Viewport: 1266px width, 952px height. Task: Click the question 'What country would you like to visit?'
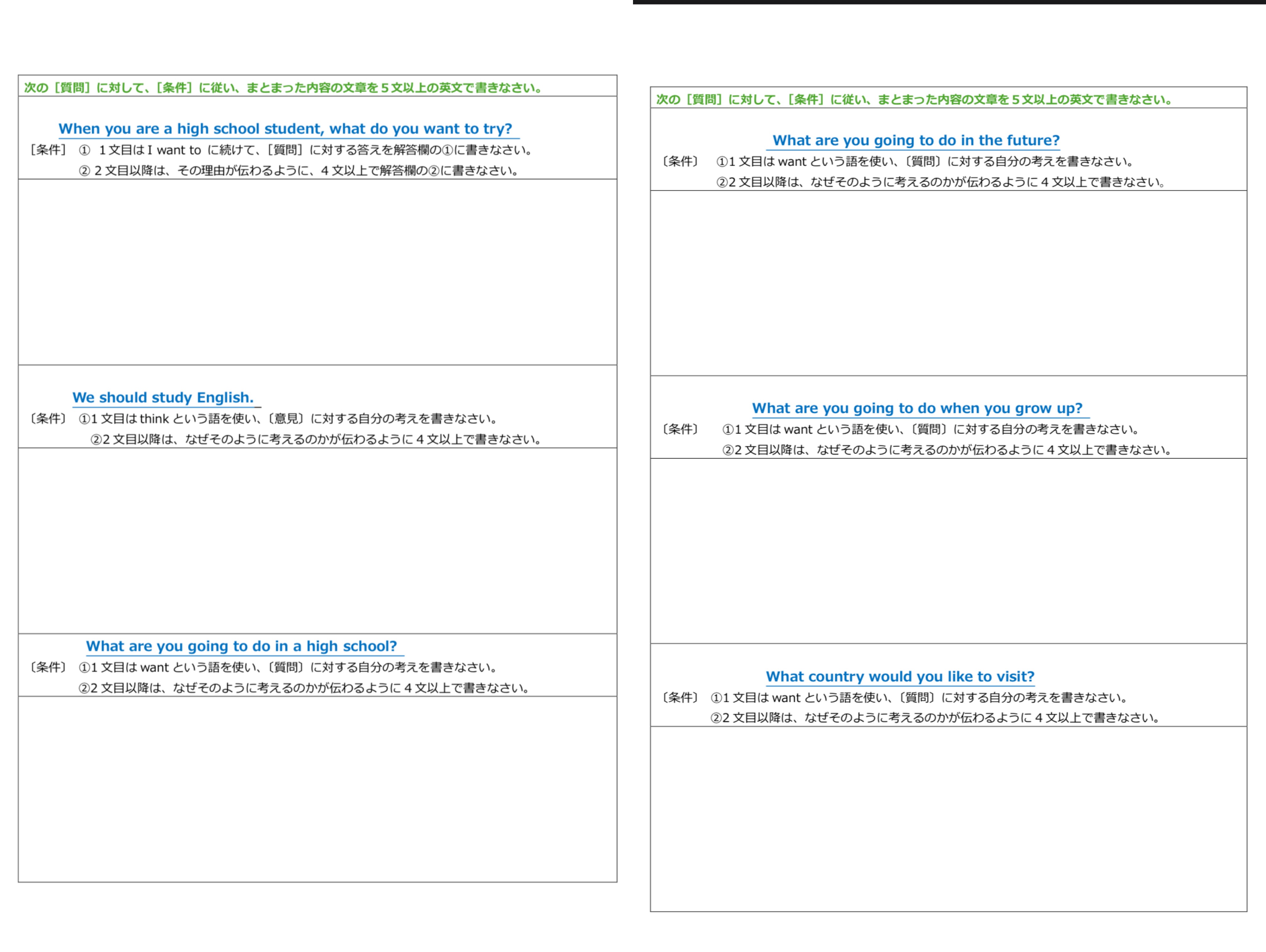(900, 676)
